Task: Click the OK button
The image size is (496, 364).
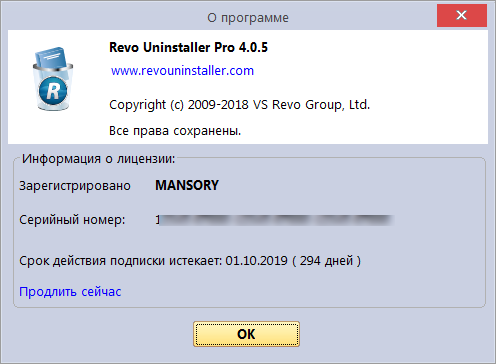Action: pyautogui.click(x=246, y=334)
